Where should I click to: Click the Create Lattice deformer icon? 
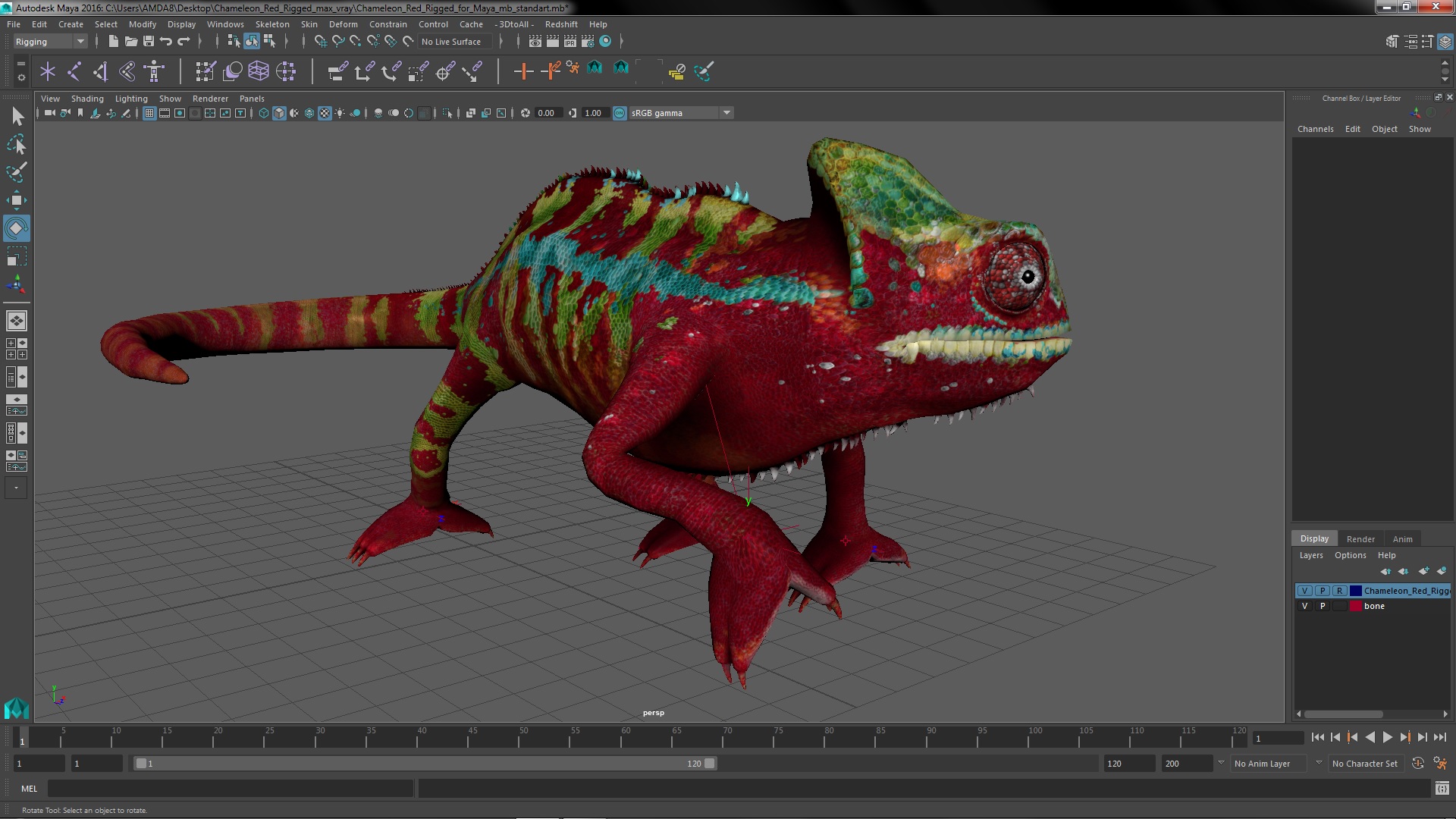click(x=259, y=71)
